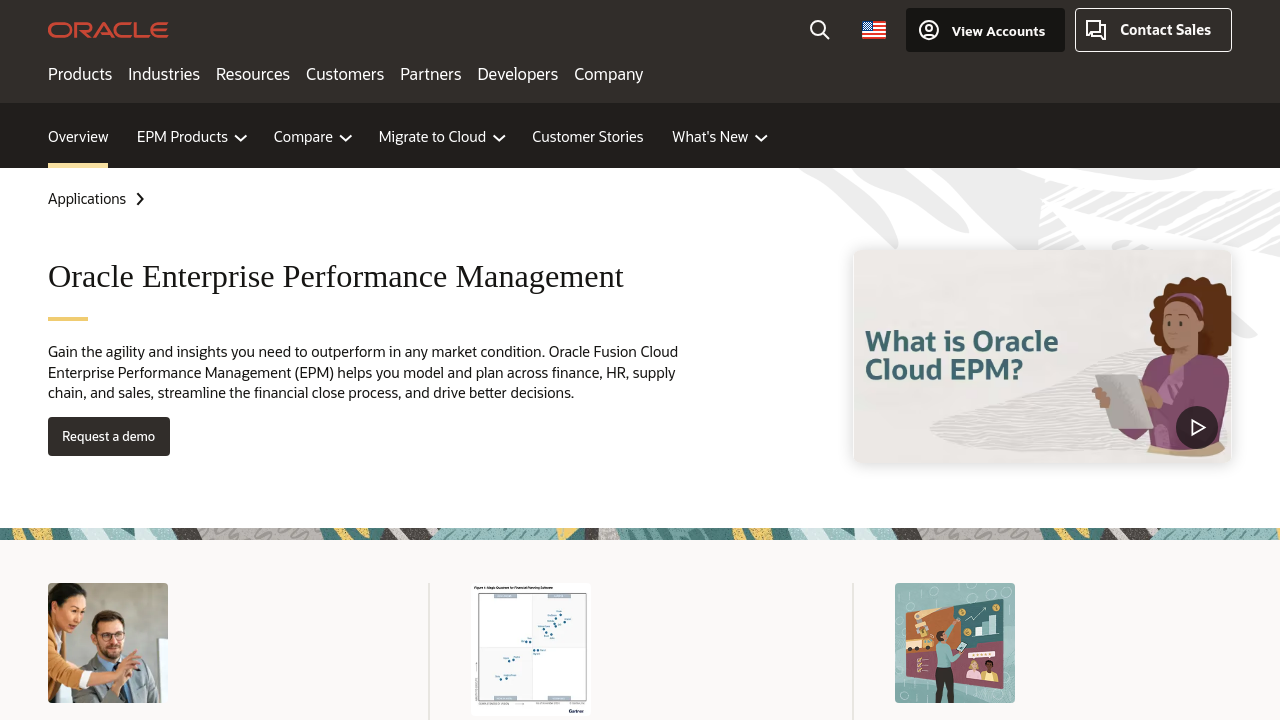Go to Customer Stories

click(x=588, y=137)
